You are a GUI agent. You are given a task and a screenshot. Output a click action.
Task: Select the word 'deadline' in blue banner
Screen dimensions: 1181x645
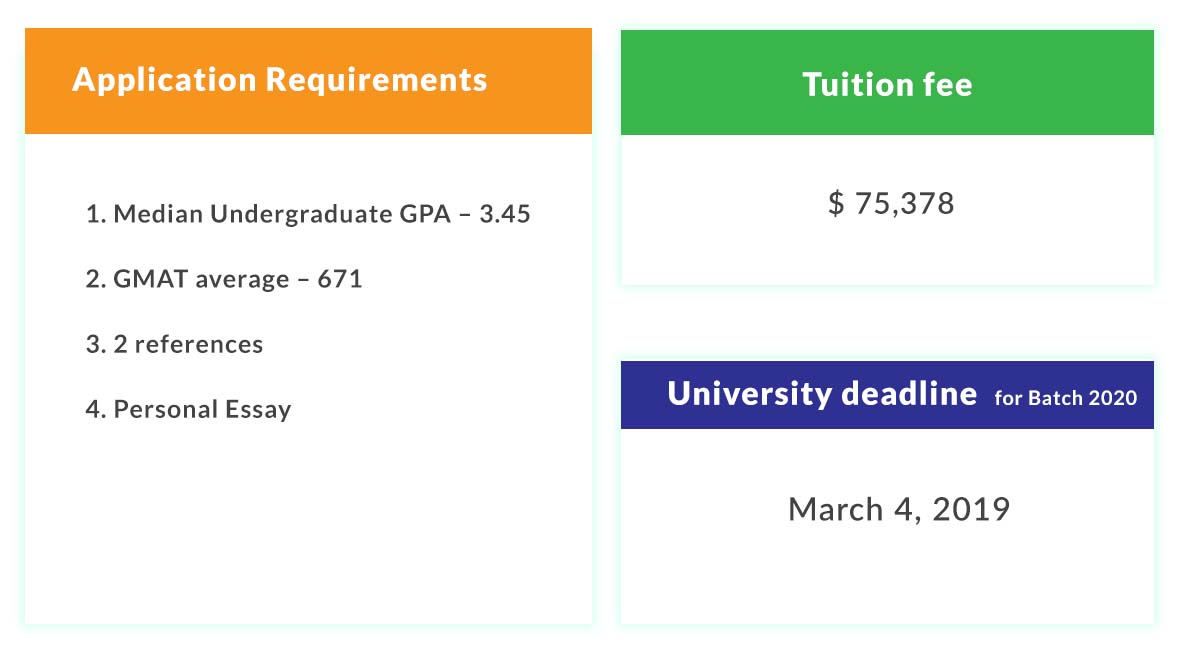(x=908, y=393)
